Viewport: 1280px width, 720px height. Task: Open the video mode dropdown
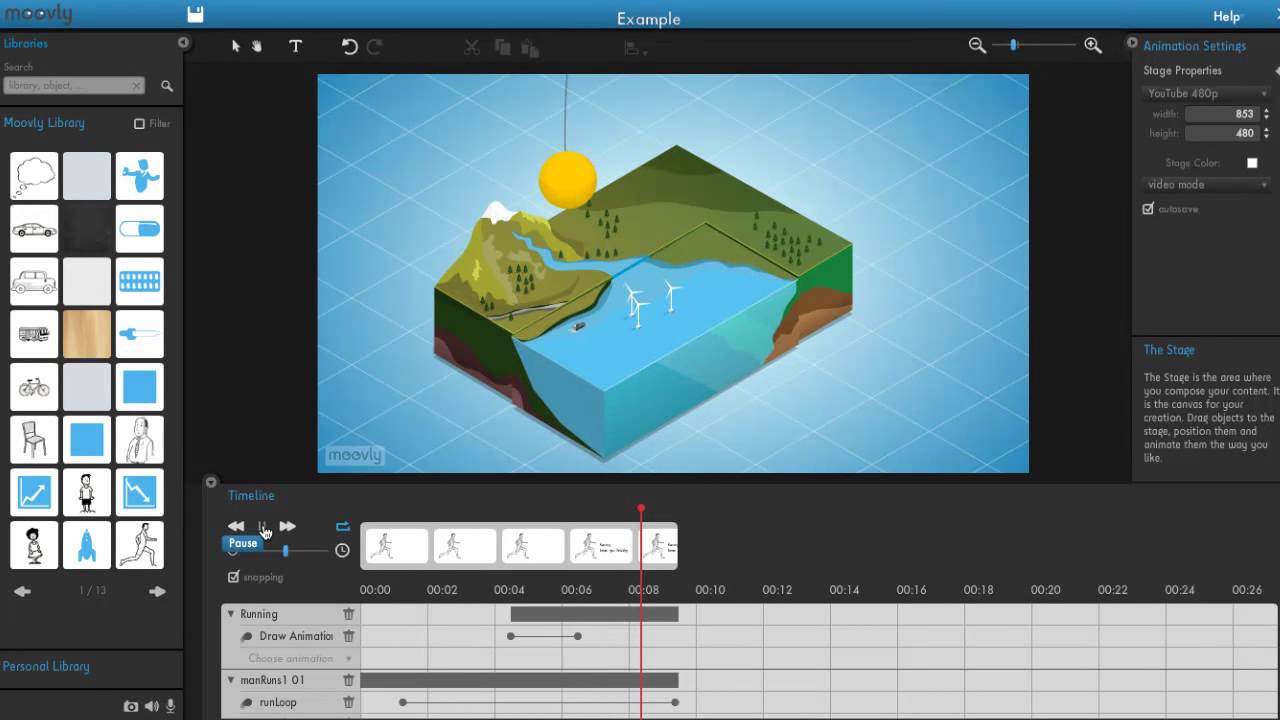coord(1206,185)
